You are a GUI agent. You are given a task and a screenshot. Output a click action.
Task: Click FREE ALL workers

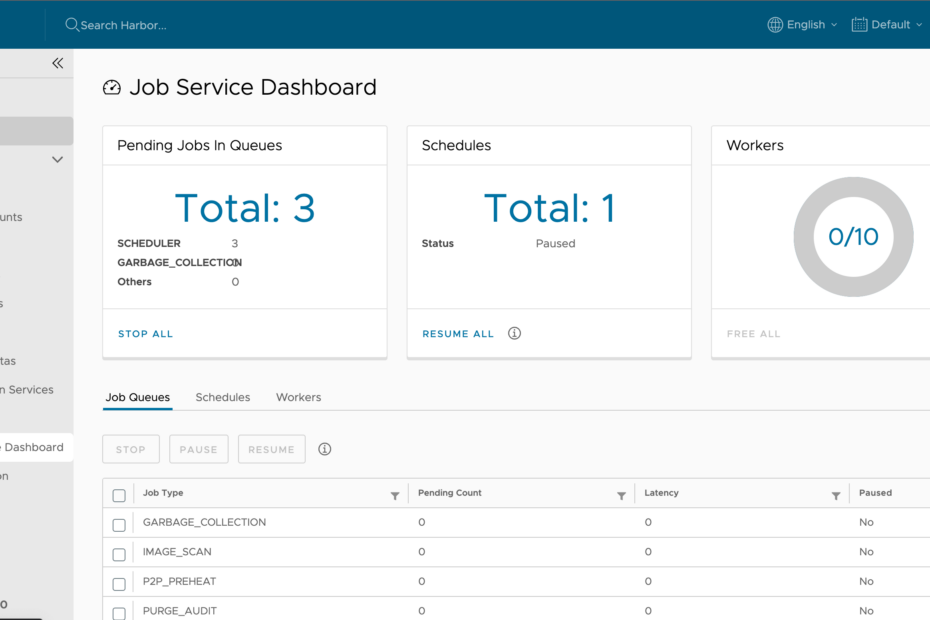tap(753, 334)
